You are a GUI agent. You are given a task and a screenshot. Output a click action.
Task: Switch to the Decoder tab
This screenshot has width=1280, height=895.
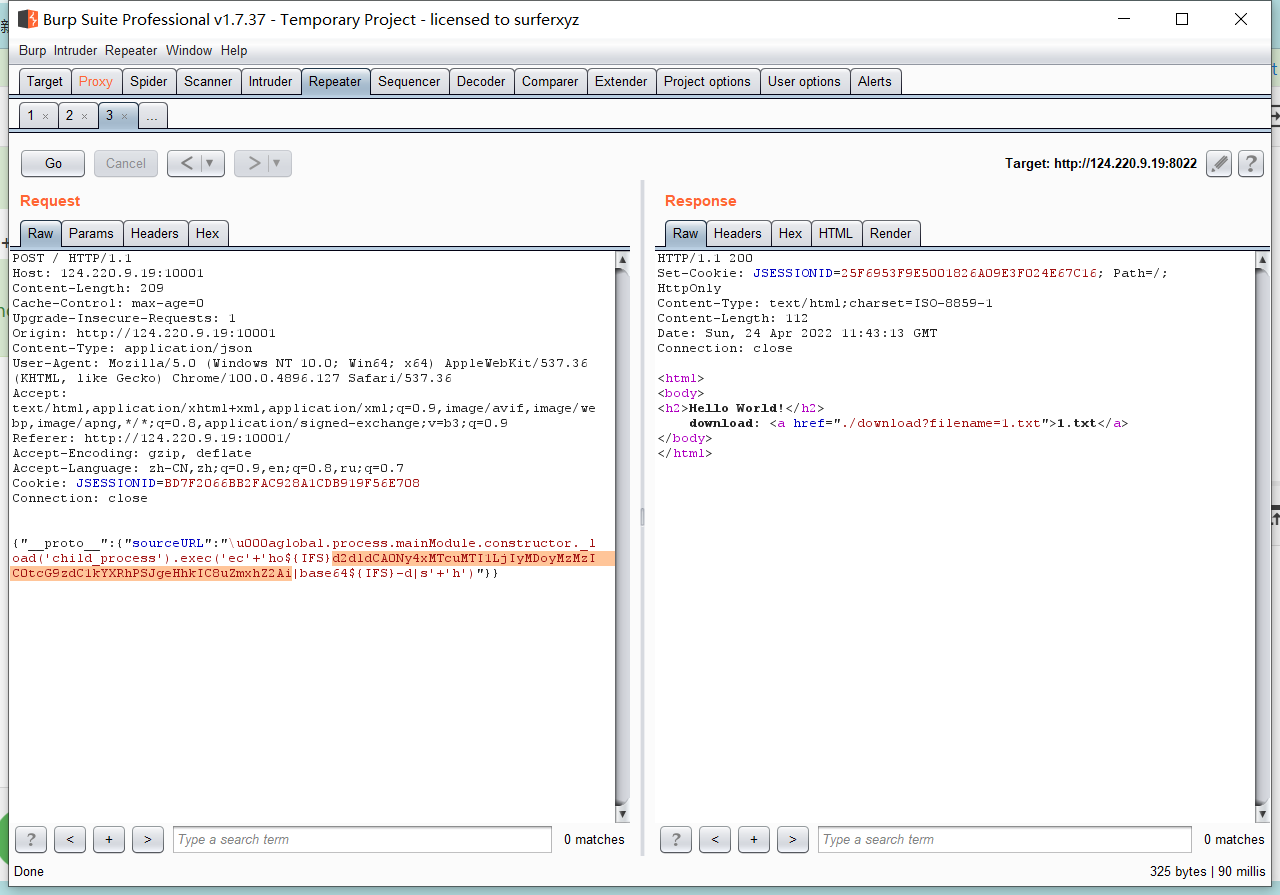coord(481,81)
